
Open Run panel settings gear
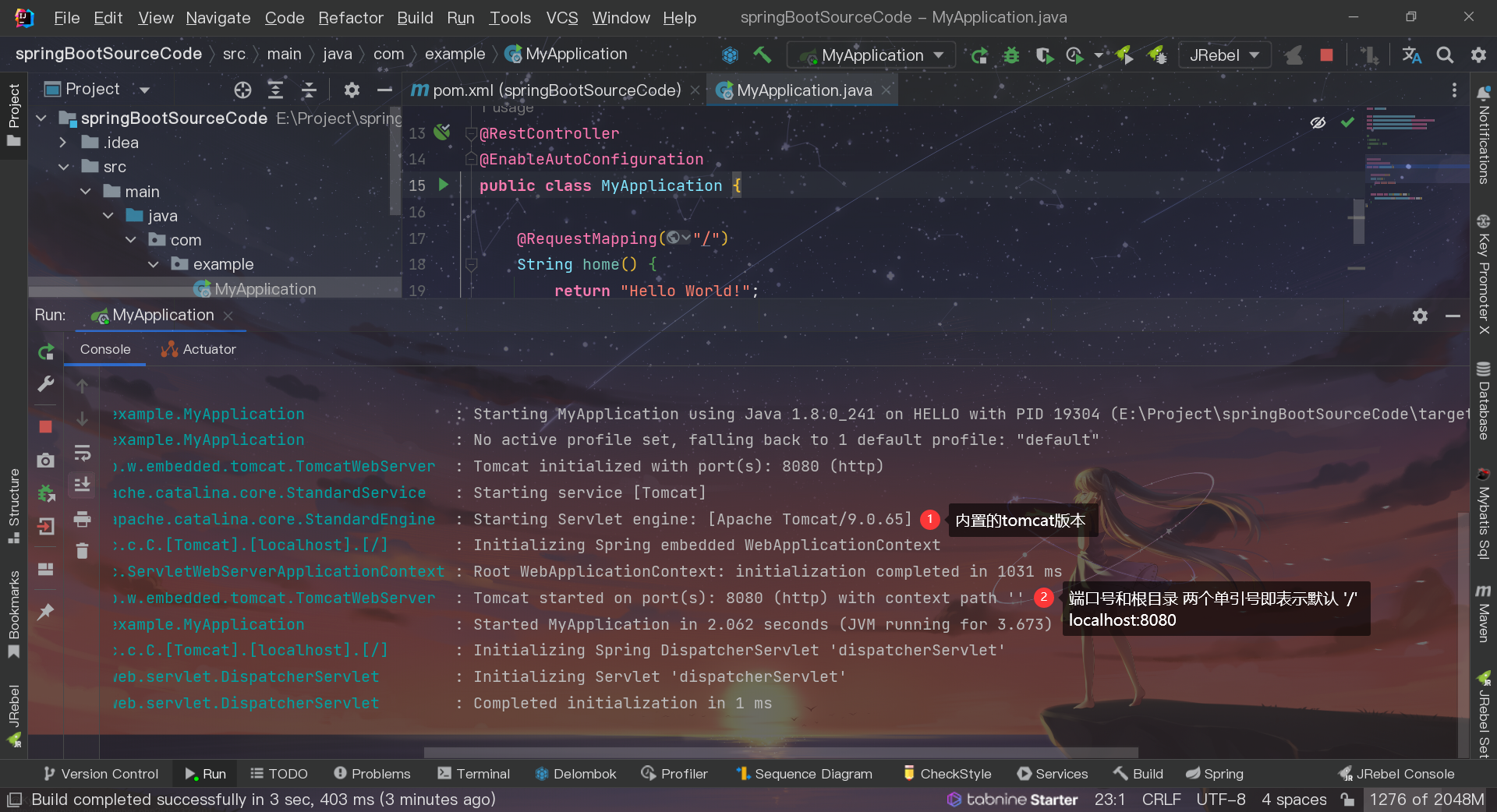pos(1420,316)
